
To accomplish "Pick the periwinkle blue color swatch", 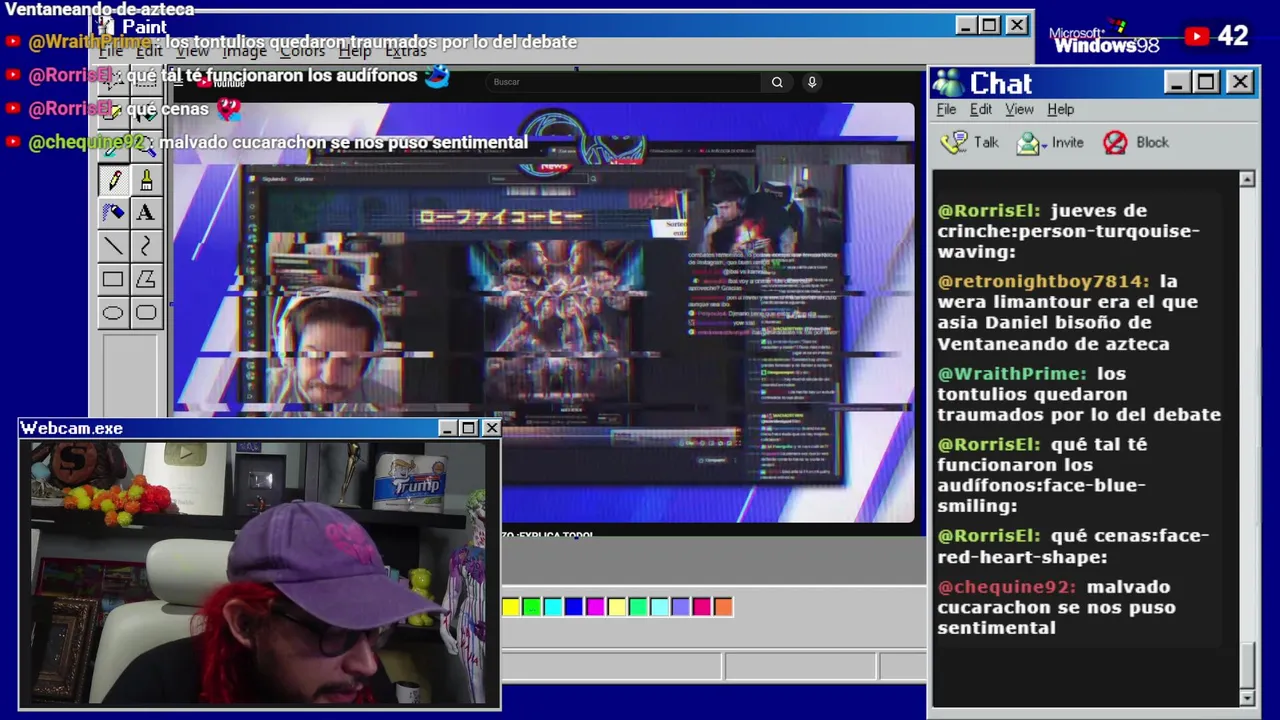I will [681, 606].
